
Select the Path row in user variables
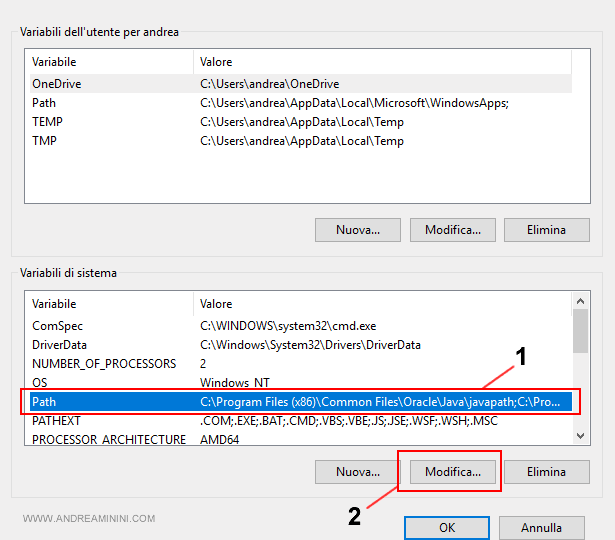(x=44, y=103)
